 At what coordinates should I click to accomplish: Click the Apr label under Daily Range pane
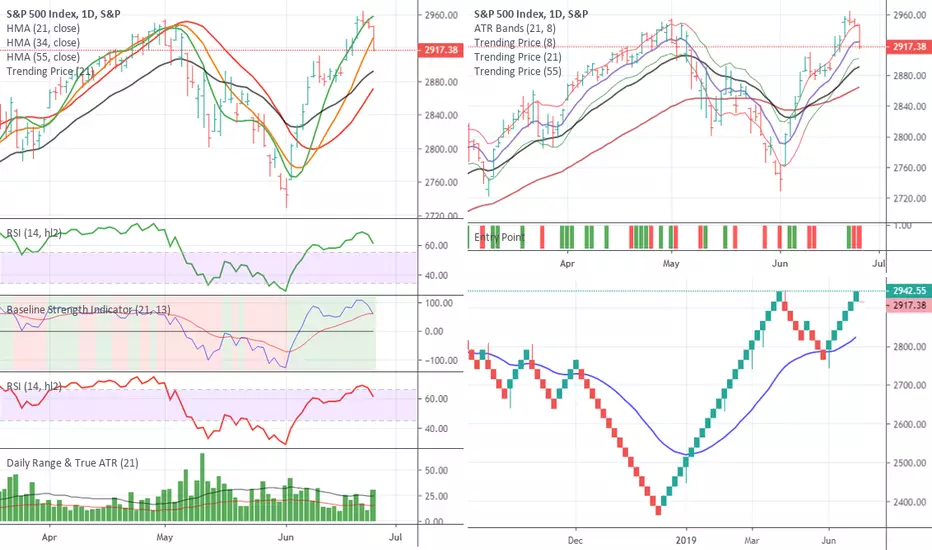49,537
